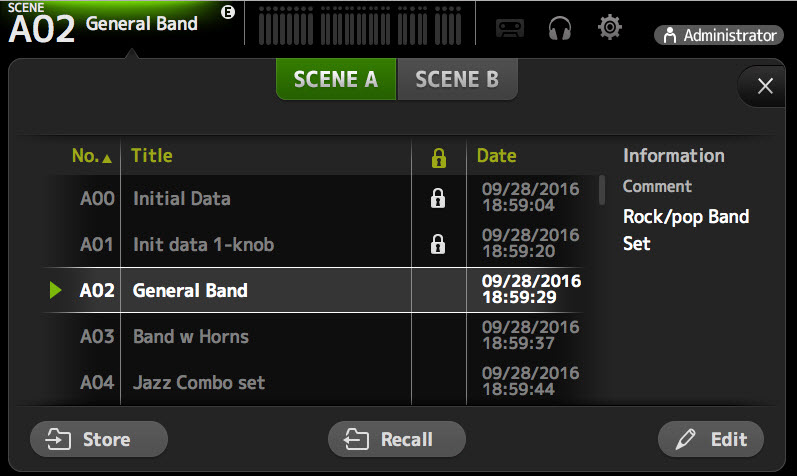Click the scene list scrollbar
The image size is (797, 476).
[602, 190]
